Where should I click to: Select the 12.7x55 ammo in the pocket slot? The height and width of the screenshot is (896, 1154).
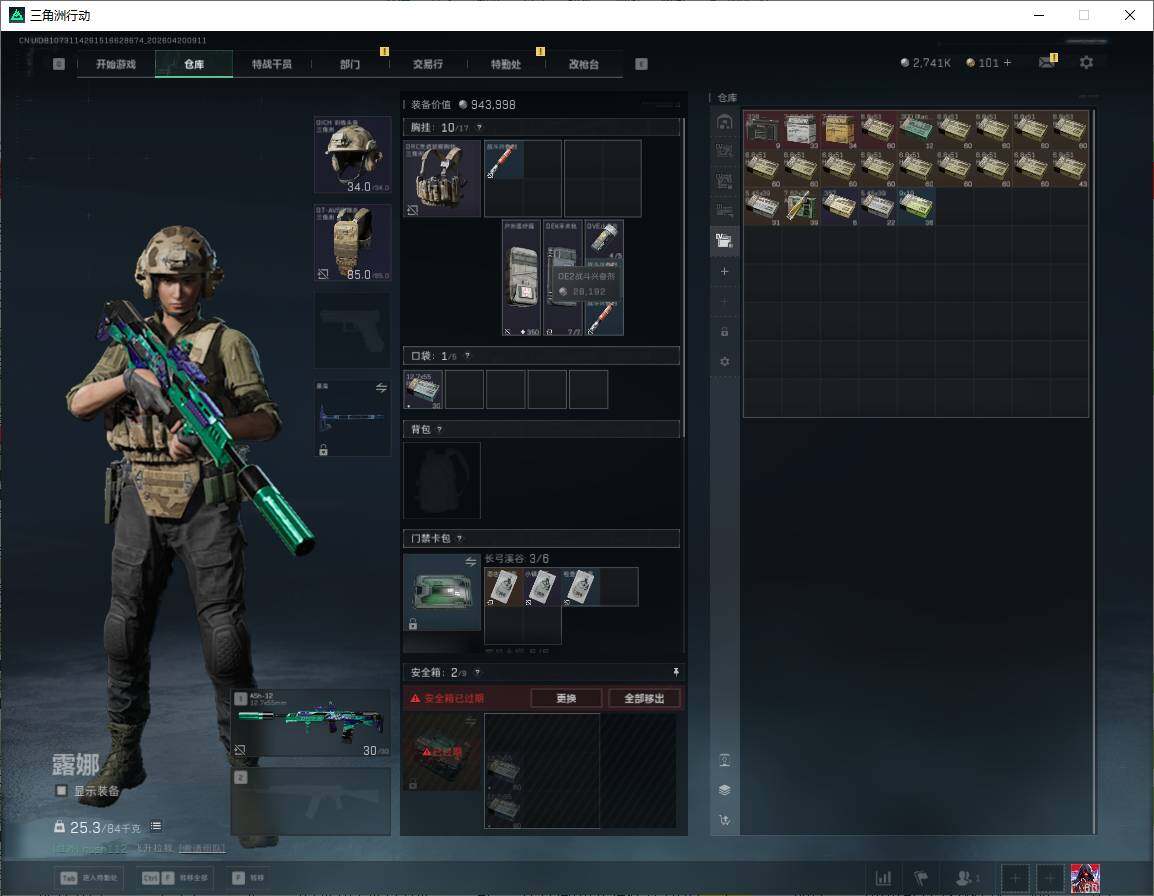tap(423, 389)
